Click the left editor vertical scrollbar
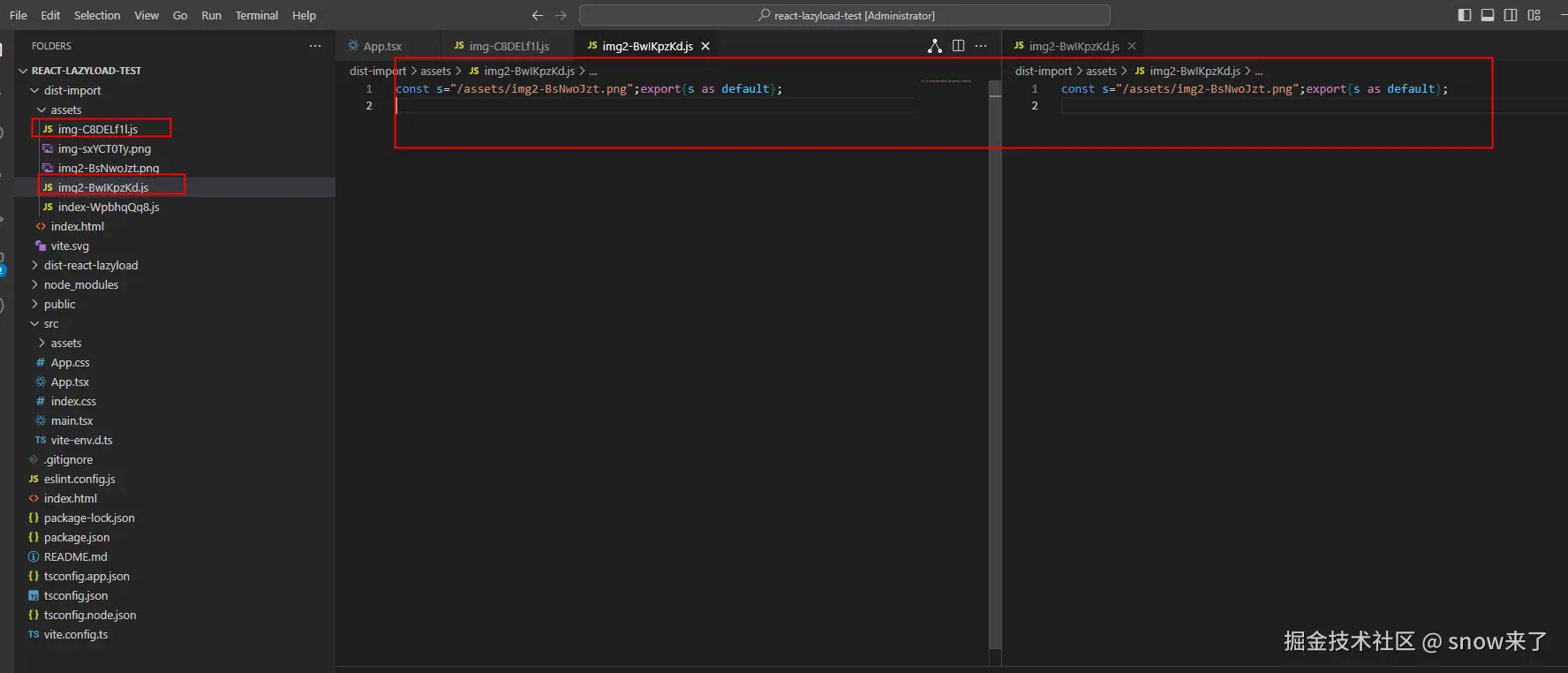 (x=995, y=364)
